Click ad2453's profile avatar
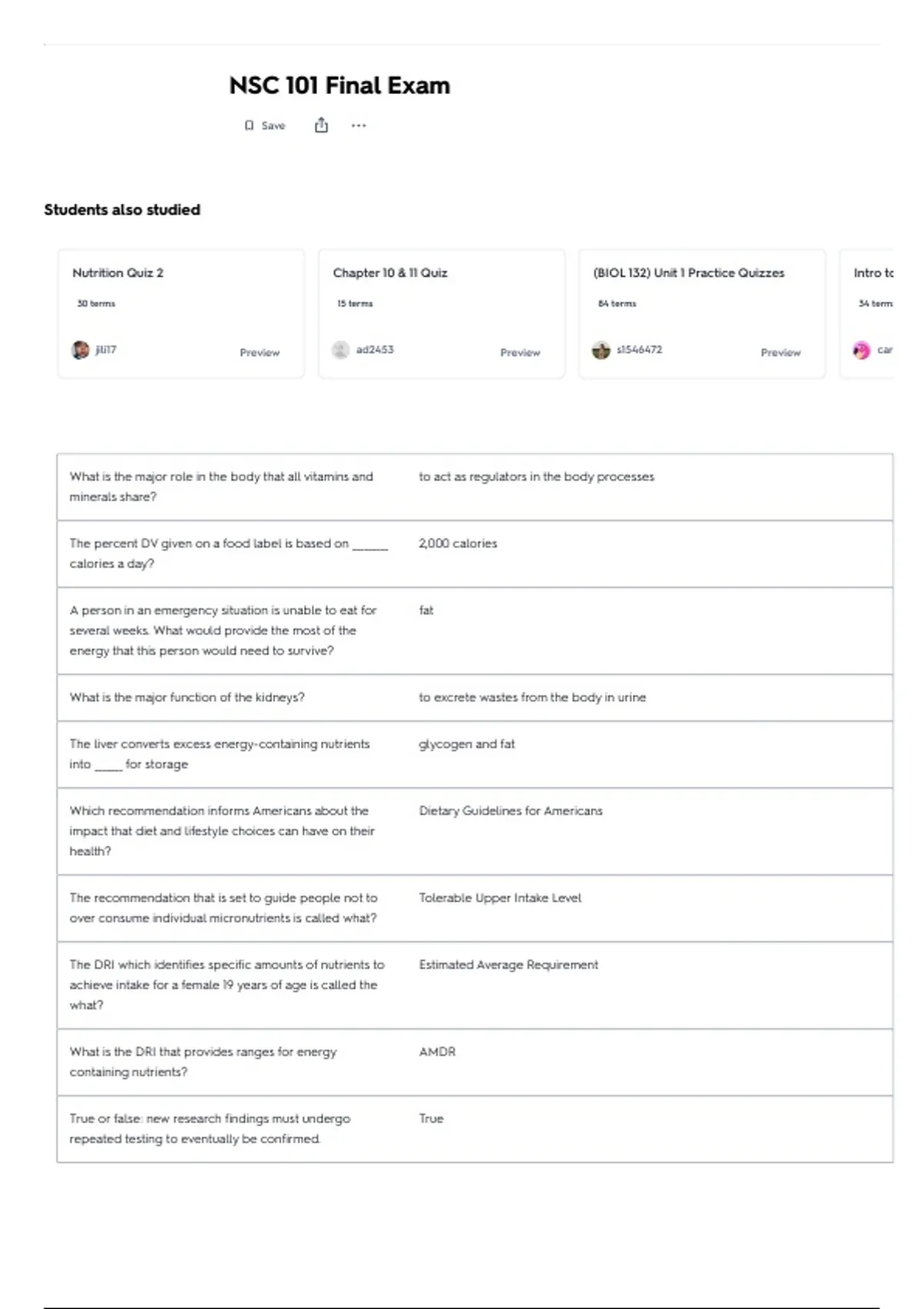This screenshot has height=1309, width=924. [340, 350]
